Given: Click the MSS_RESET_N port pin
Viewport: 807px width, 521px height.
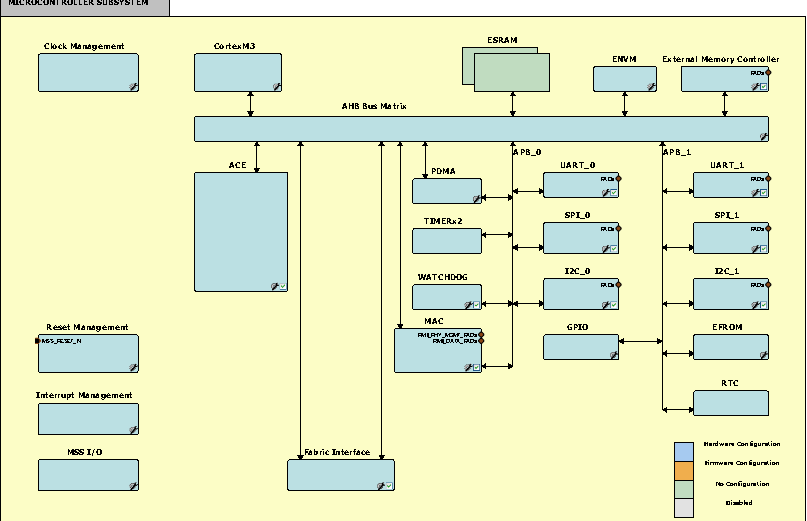Looking at the screenshot, I should tap(39, 341).
